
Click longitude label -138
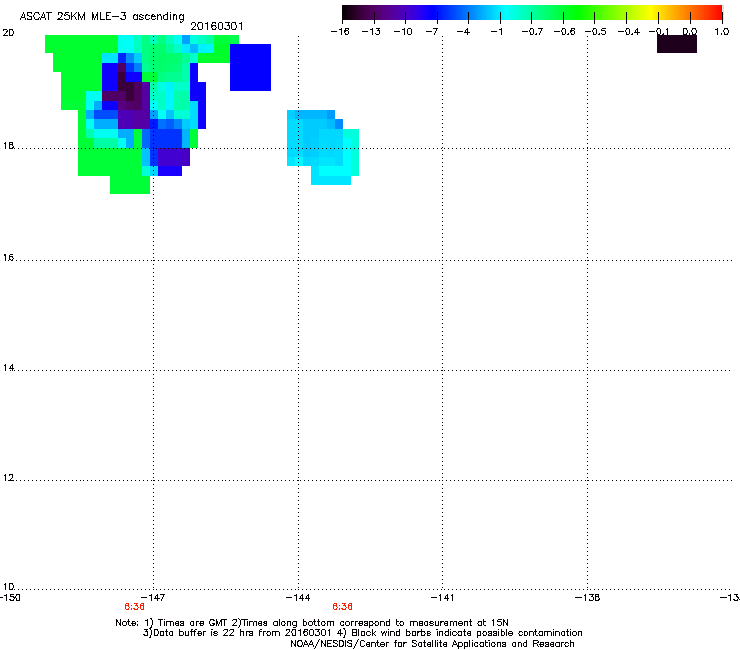587,598
